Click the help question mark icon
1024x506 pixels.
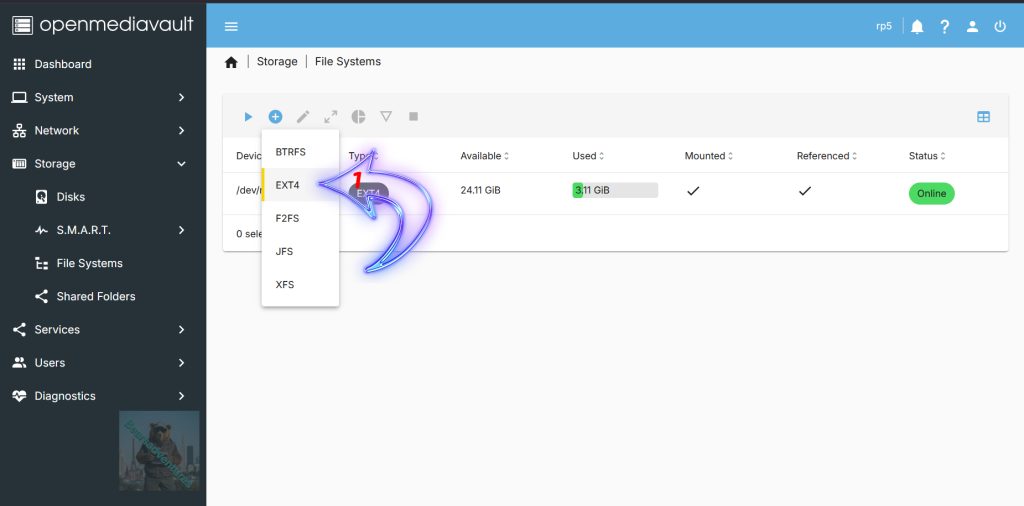point(945,27)
